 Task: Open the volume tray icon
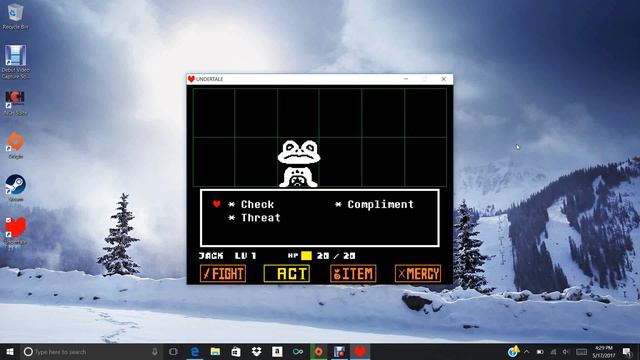pos(566,351)
